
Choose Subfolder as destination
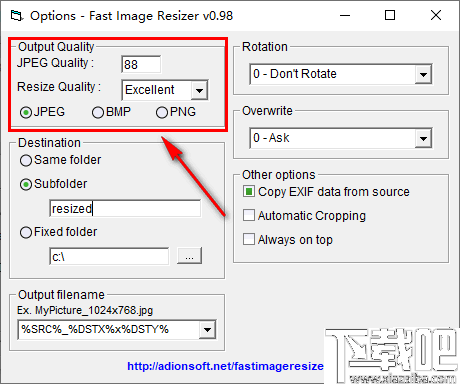click(x=26, y=185)
